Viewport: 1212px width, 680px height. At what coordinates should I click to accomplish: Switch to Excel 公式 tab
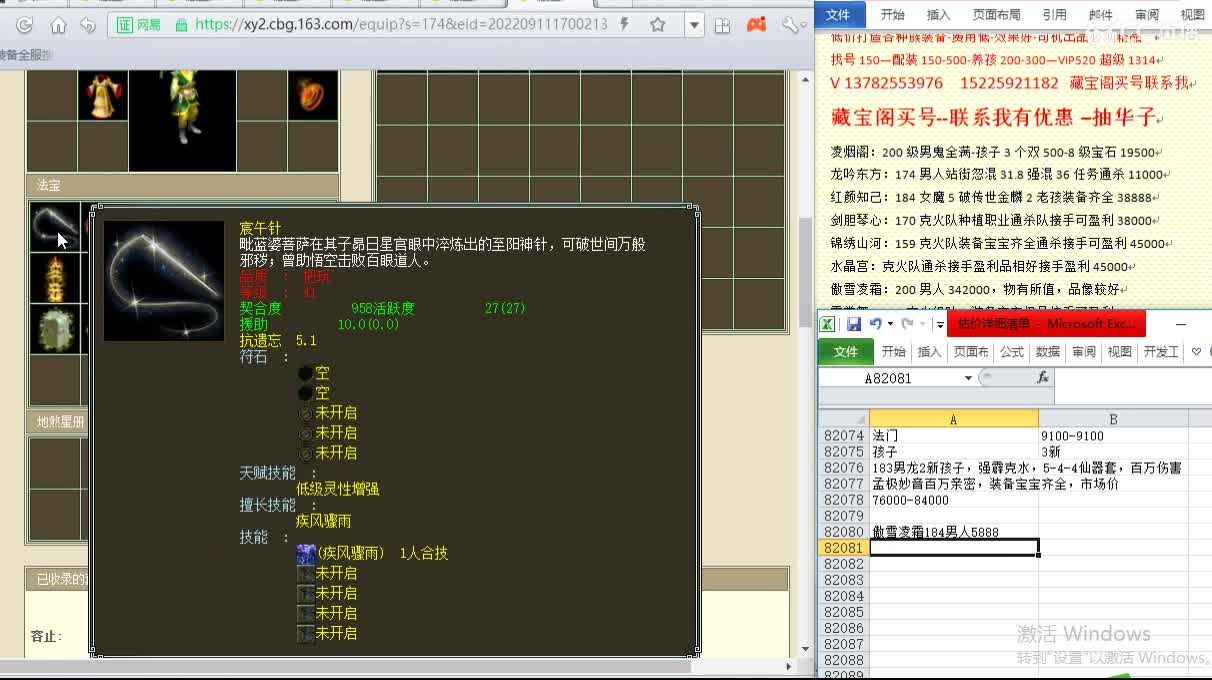pyautogui.click(x=1012, y=352)
